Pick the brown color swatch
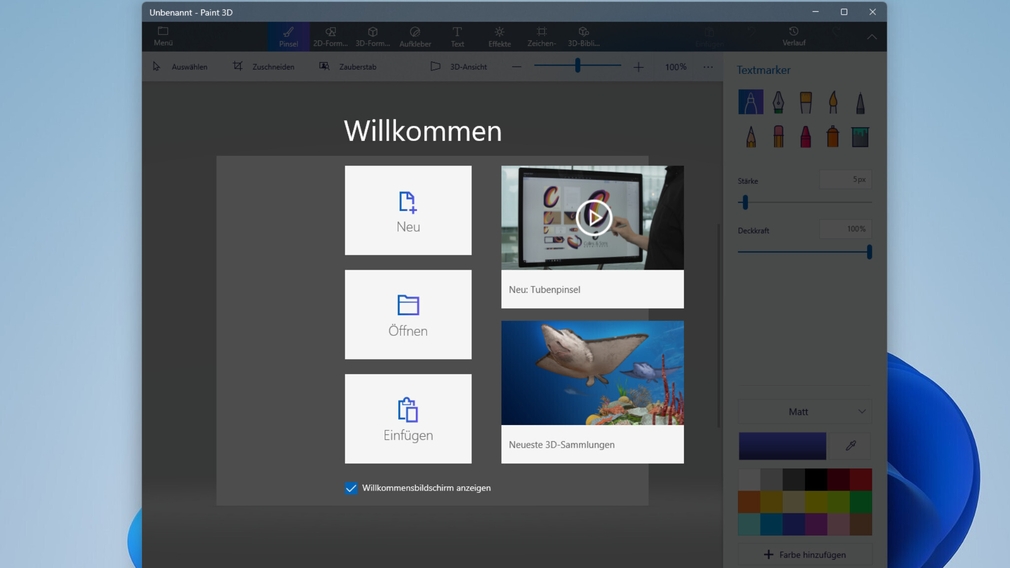Screen dimensions: 1010x568 (x=861, y=524)
